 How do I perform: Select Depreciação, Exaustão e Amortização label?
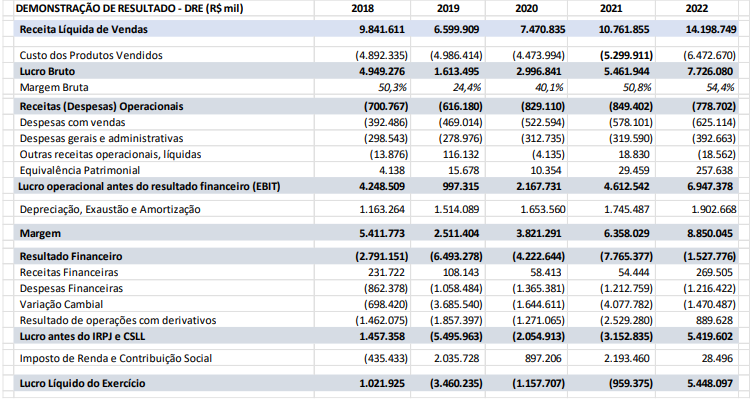coord(111,209)
